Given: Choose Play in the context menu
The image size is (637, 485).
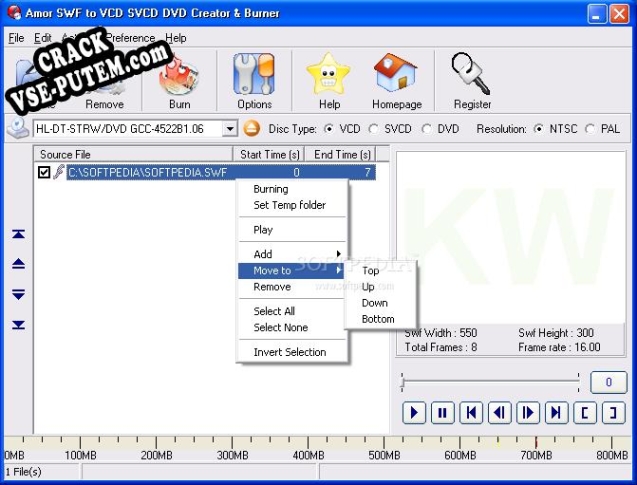Looking at the screenshot, I should point(292,230).
